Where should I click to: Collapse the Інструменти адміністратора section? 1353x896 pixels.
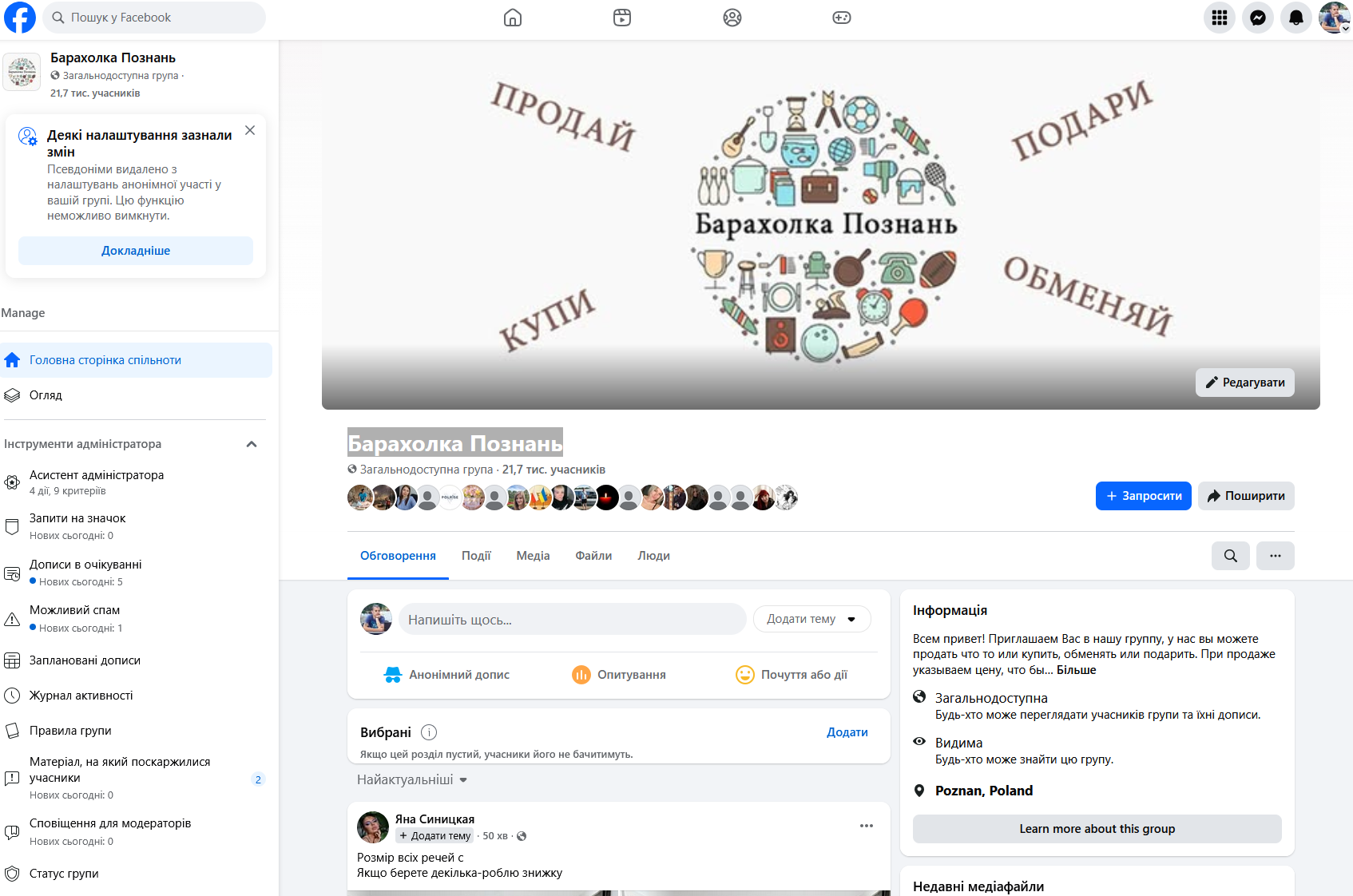pyautogui.click(x=252, y=444)
